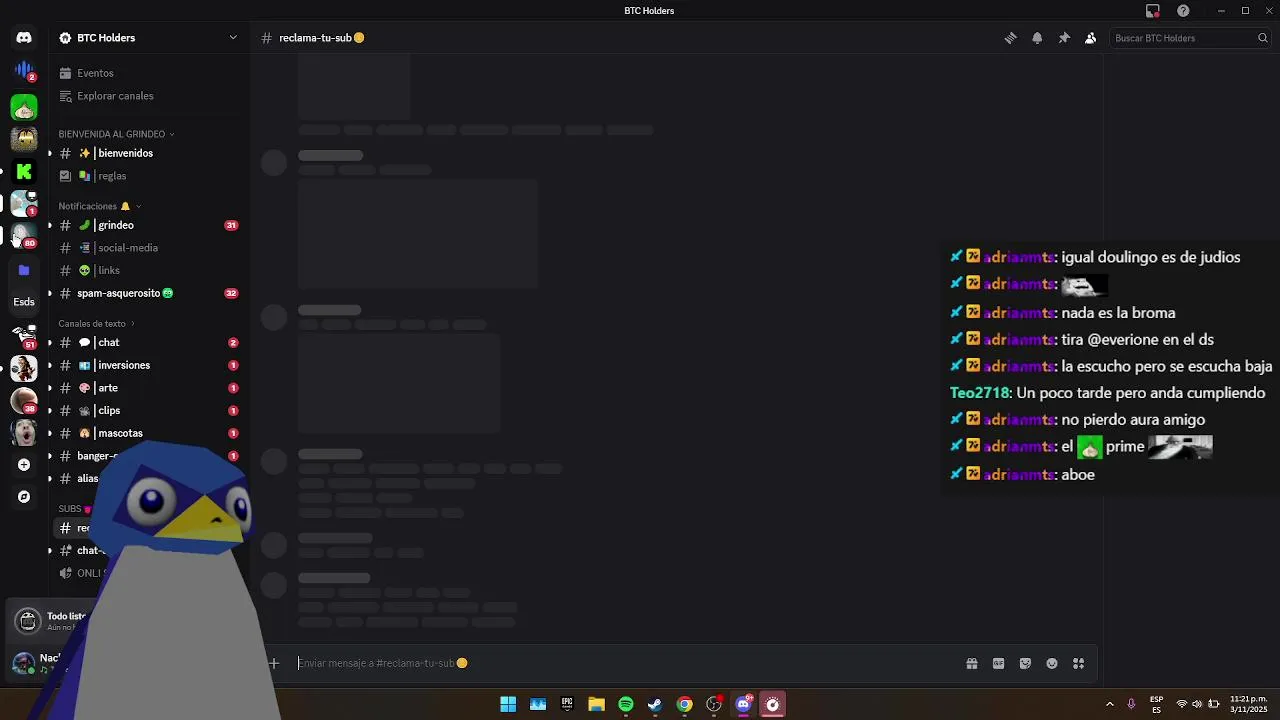Open the BTC Holders server dropdown menu
1280x720 pixels.
tap(149, 38)
